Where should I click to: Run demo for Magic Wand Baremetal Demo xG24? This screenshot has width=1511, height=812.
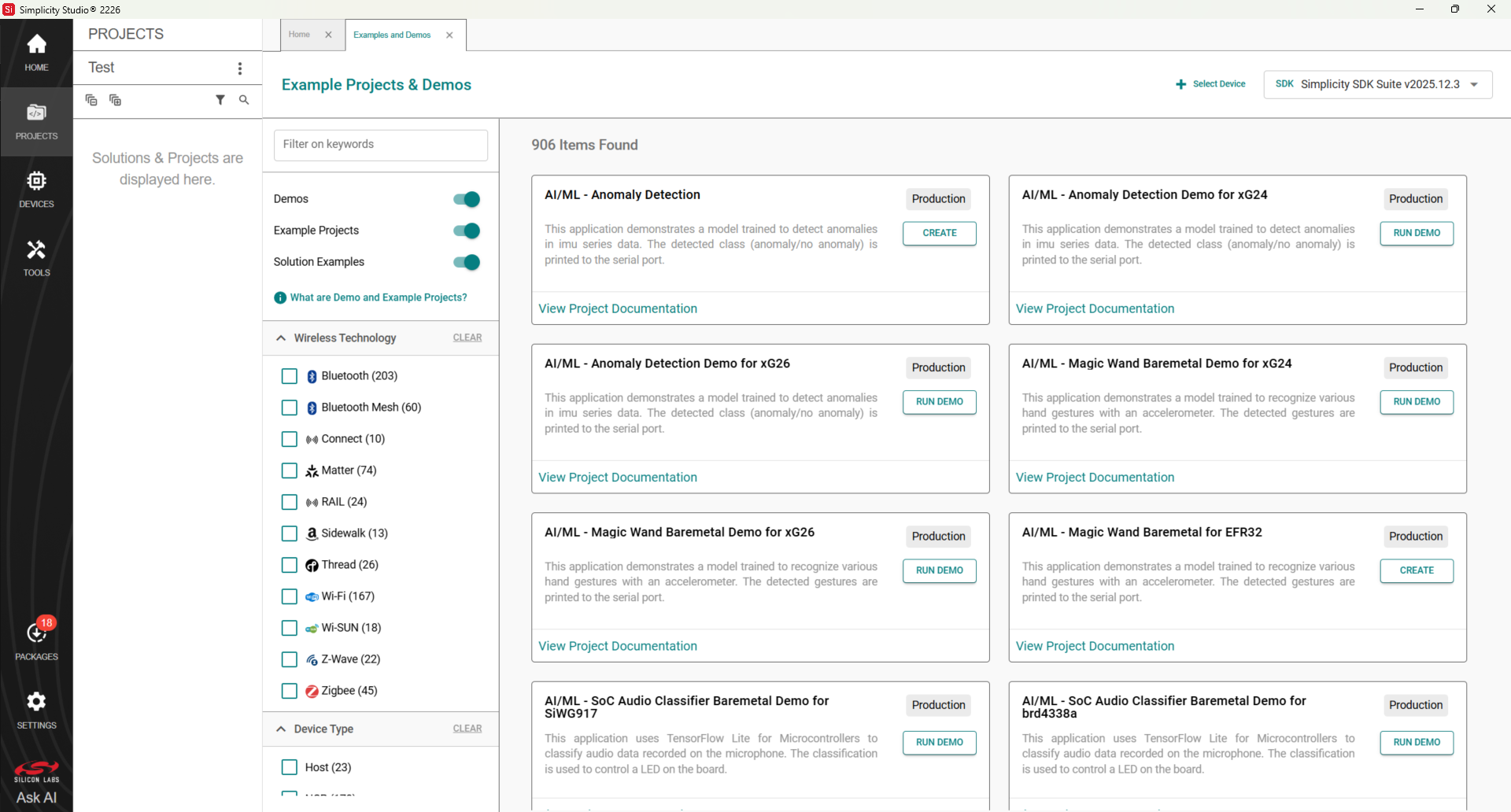[1417, 402]
